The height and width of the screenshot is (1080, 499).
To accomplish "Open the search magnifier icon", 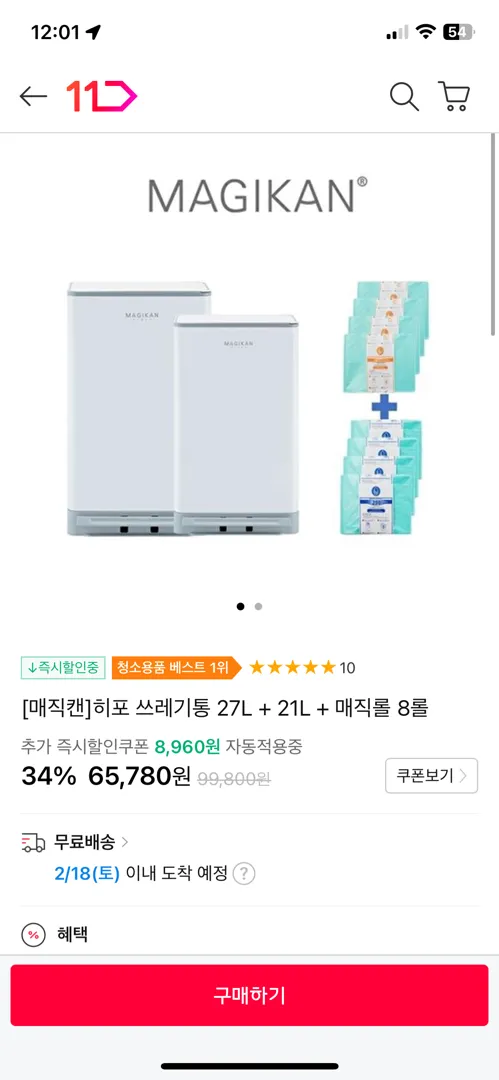I will tap(404, 96).
